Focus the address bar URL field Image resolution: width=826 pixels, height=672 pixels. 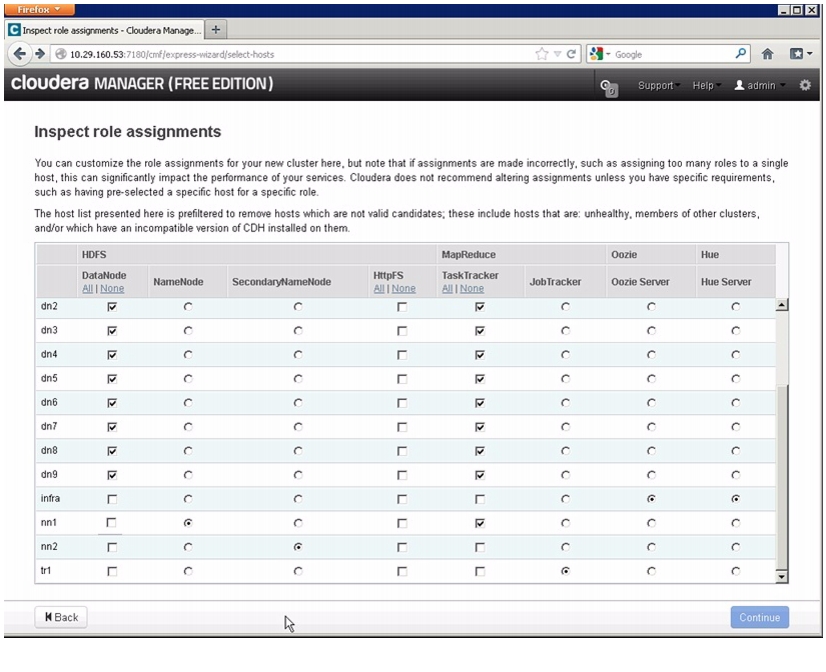point(295,54)
